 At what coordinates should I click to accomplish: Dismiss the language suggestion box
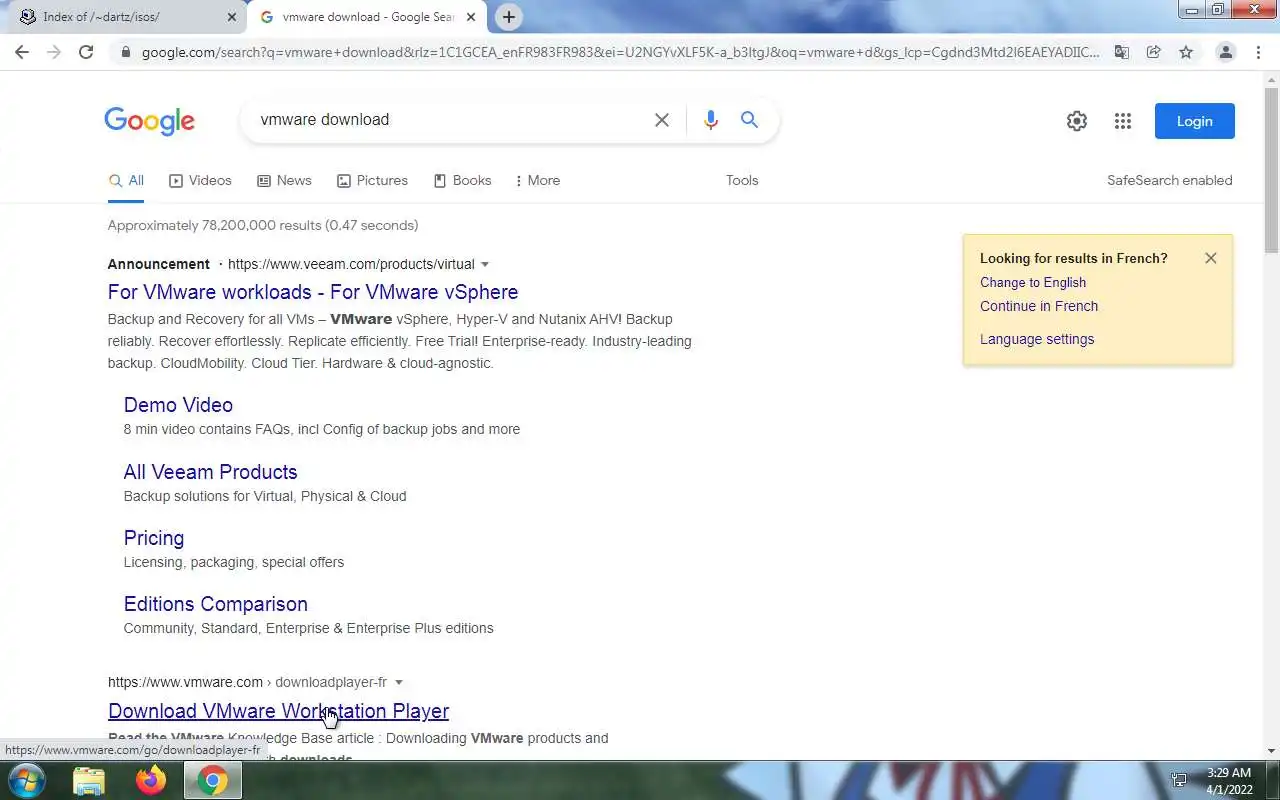click(x=1211, y=258)
